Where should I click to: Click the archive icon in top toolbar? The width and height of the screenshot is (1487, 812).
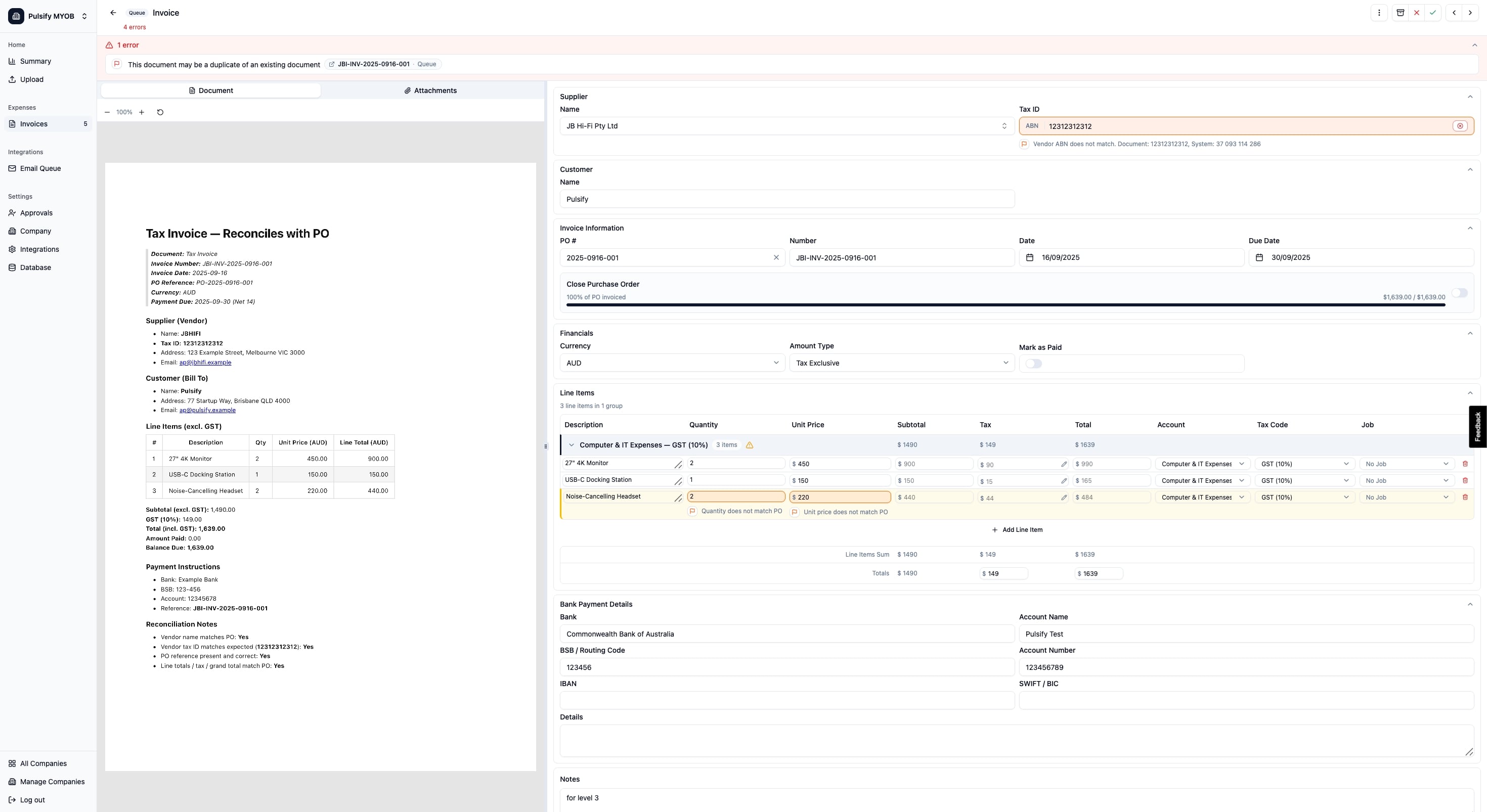pos(1401,13)
